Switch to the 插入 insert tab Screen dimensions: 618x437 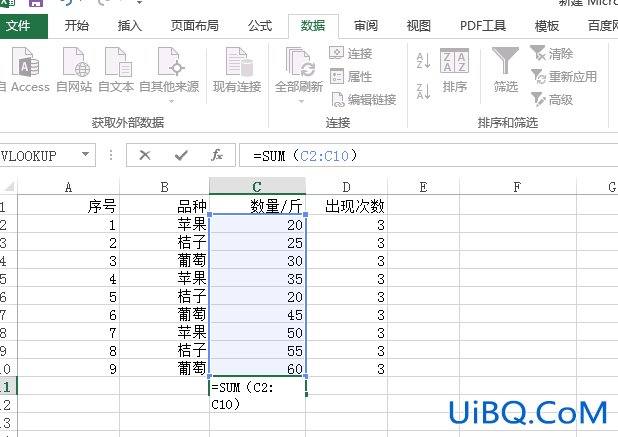pyautogui.click(x=130, y=26)
